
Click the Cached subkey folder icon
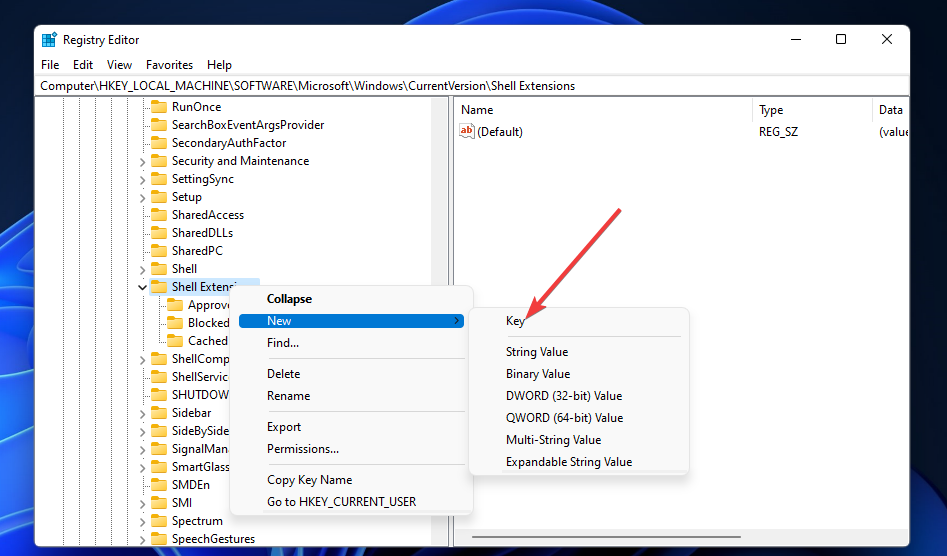(x=175, y=341)
